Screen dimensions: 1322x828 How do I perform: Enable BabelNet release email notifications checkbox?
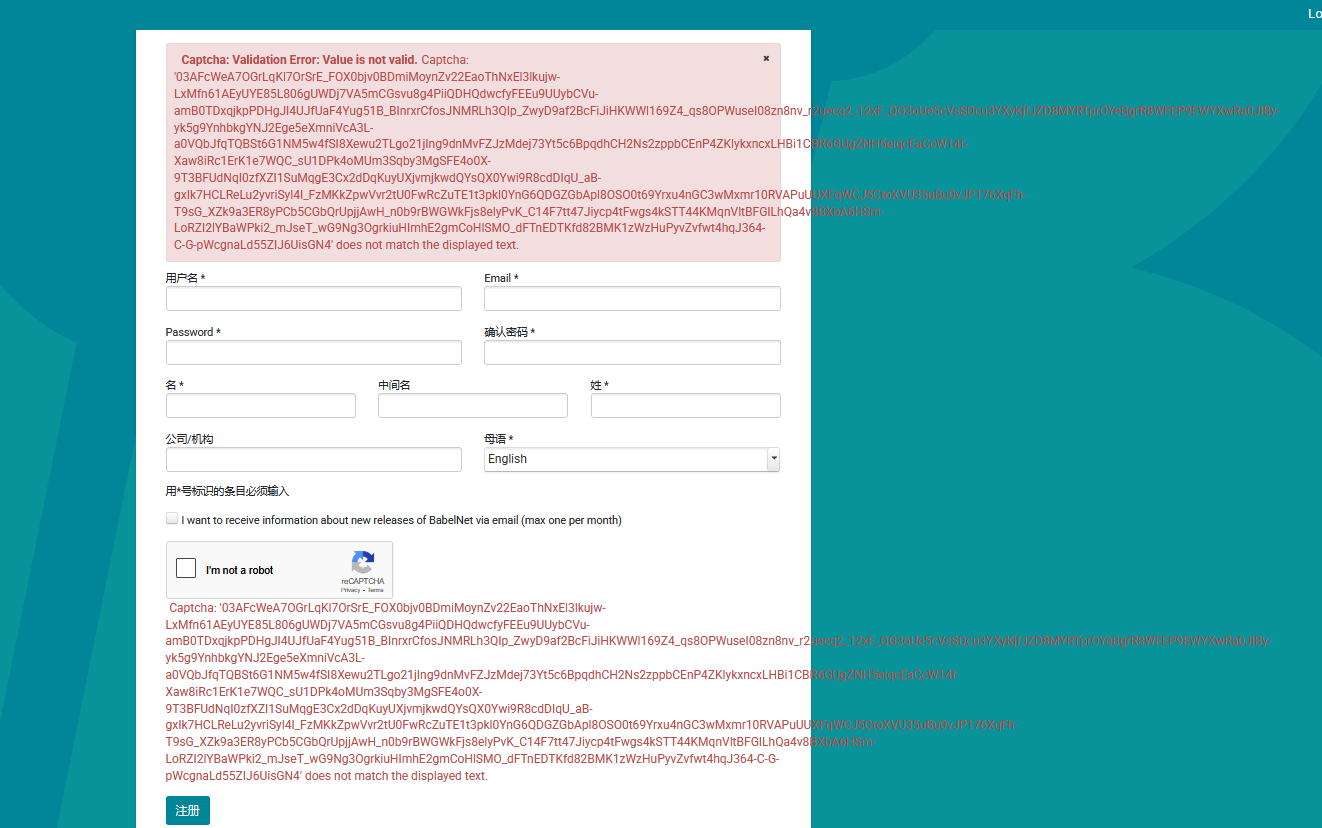click(x=172, y=519)
